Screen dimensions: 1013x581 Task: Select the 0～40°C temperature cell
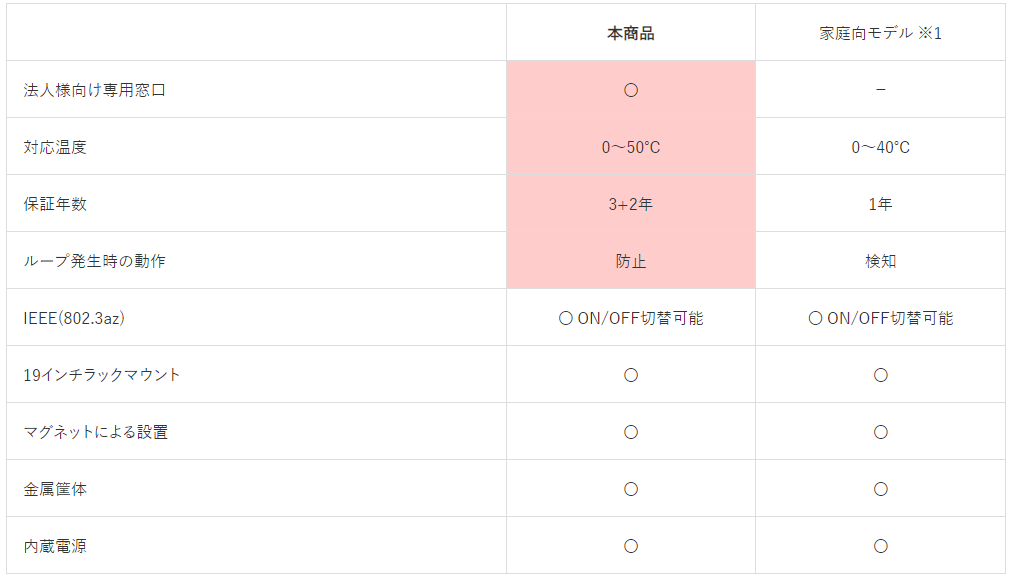pos(881,147)
